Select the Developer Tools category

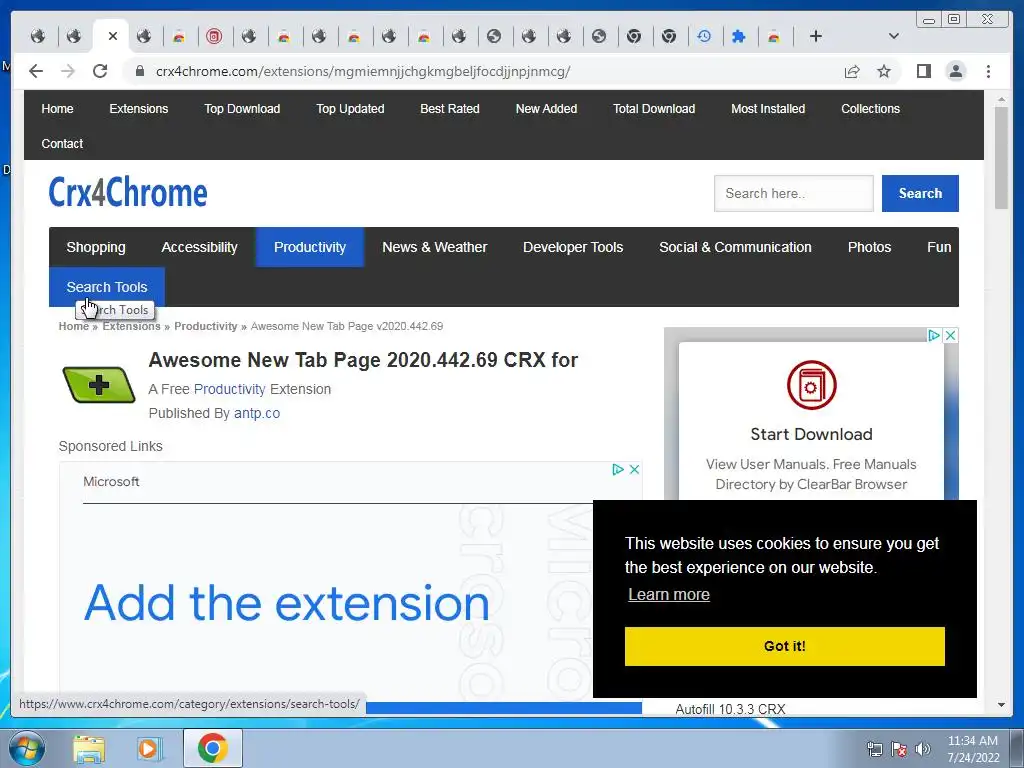click(573, 247)
